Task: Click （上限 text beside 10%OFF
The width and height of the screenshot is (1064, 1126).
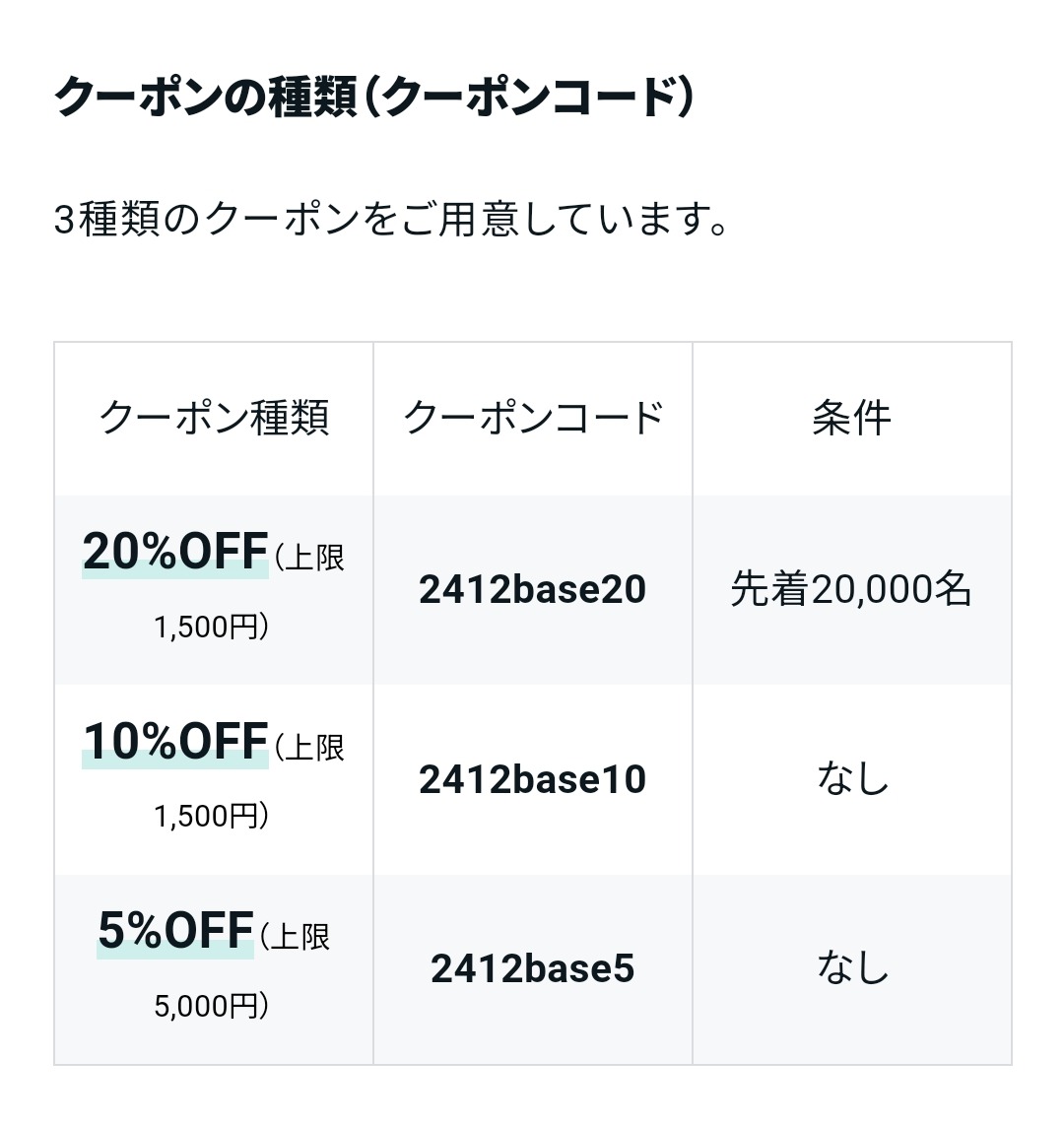Action: [x=308, y=748]
